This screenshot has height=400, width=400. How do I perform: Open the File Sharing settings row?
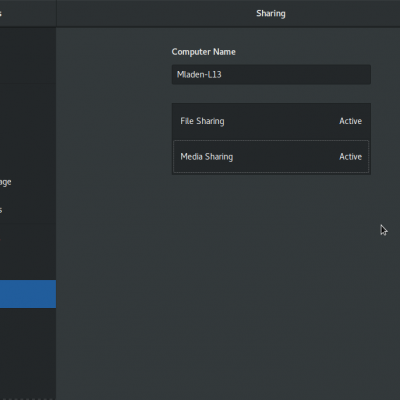[271, 121]
